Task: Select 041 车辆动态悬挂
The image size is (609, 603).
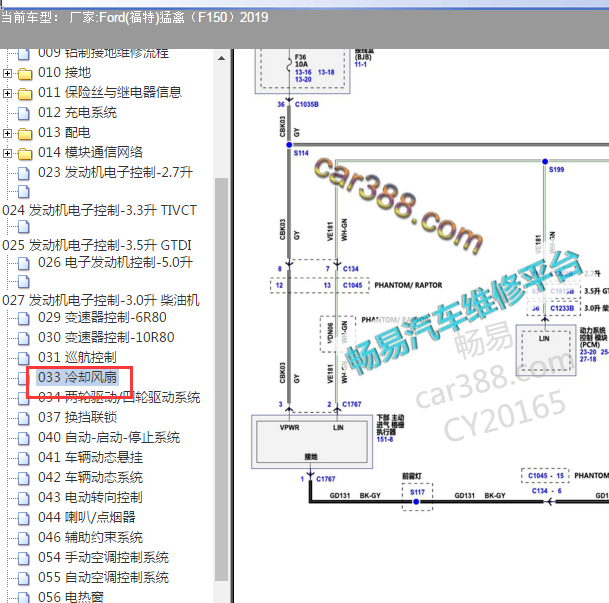Action: [90, 457]
